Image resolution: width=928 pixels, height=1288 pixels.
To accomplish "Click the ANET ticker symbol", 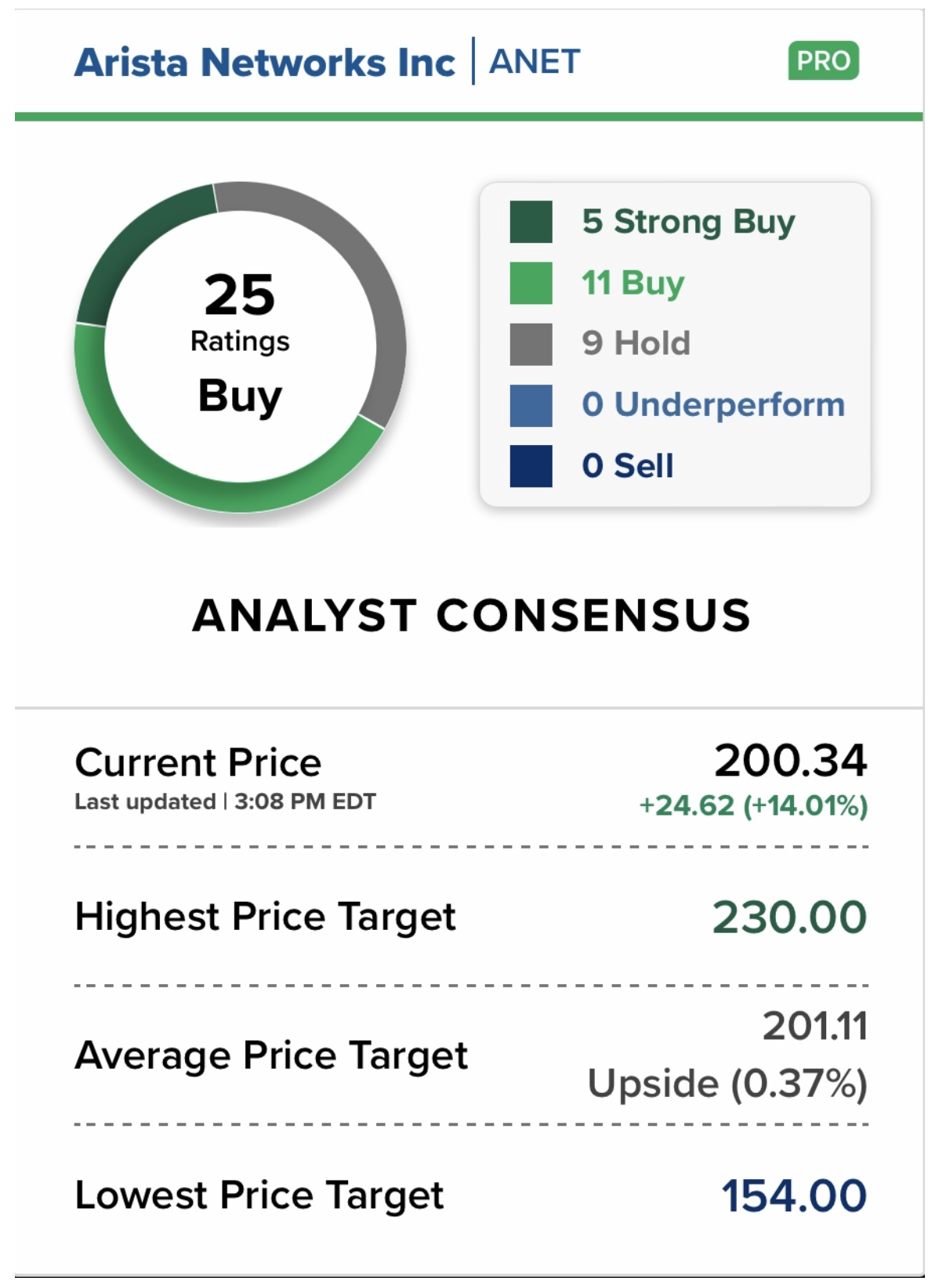I will coord(535,62).
